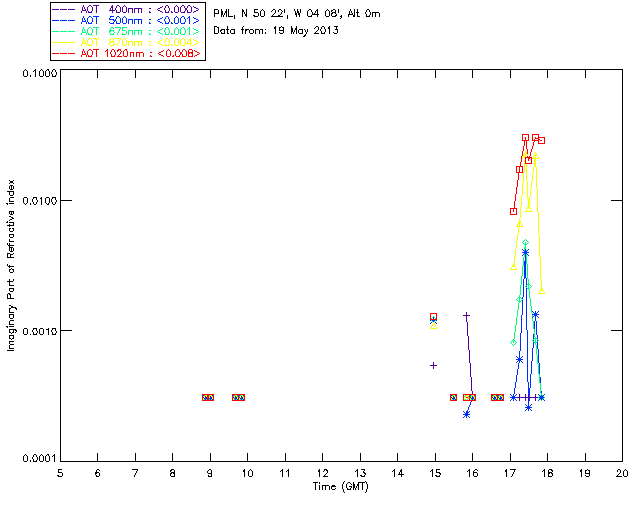Click the 'Time (GMT)' x-axis label
Image resolution: width=640 pixels, height=512 pixels.
pos(340,487)
